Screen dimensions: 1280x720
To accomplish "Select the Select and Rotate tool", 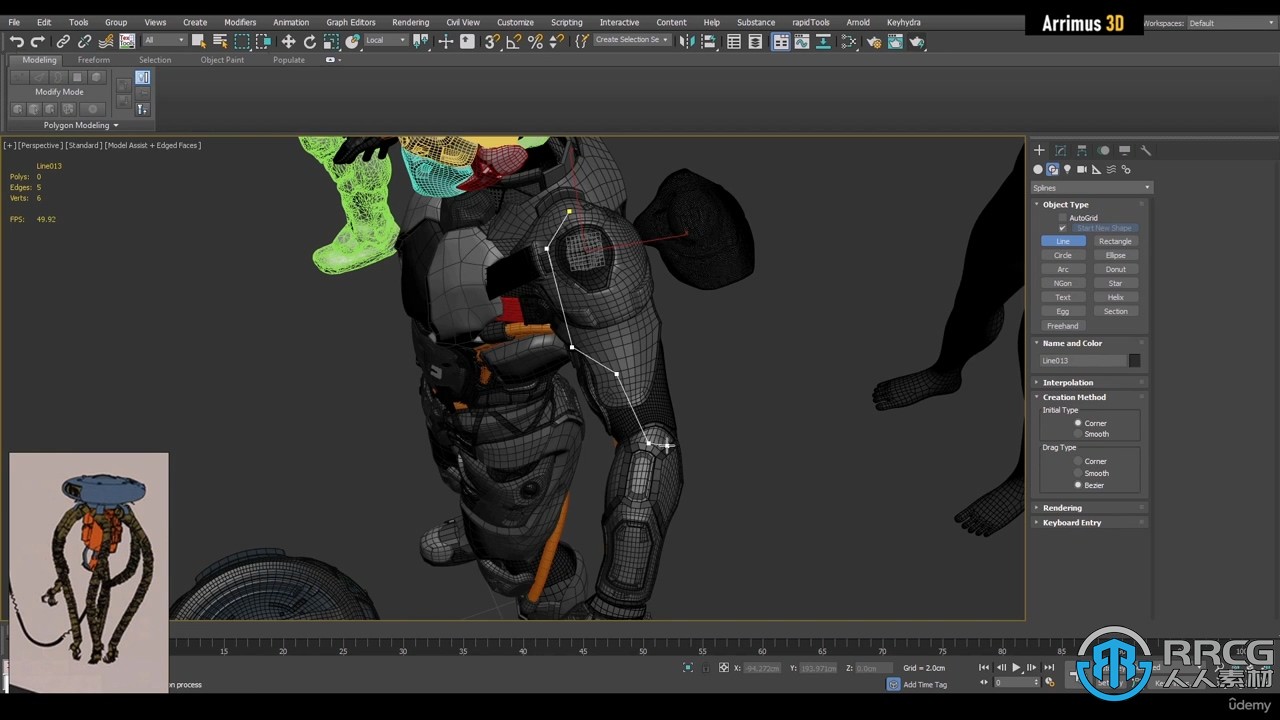I will click(310, 41).
